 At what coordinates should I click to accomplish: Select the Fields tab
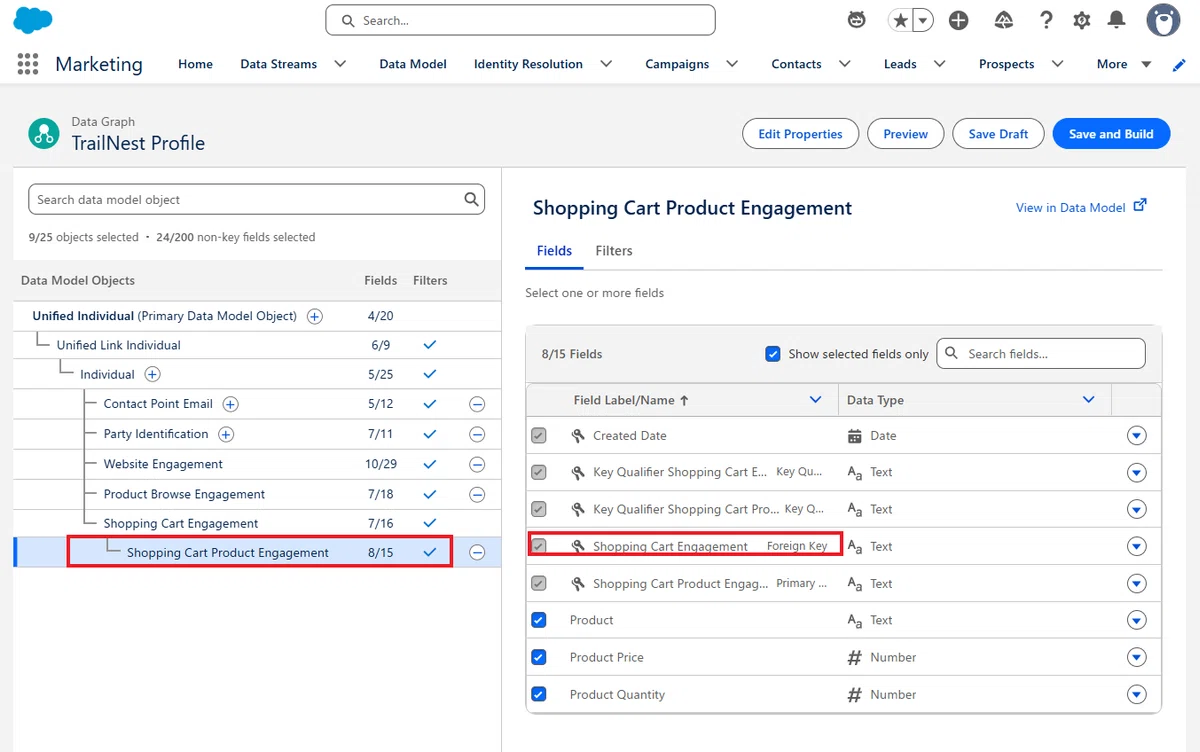(x=554, y=251)
